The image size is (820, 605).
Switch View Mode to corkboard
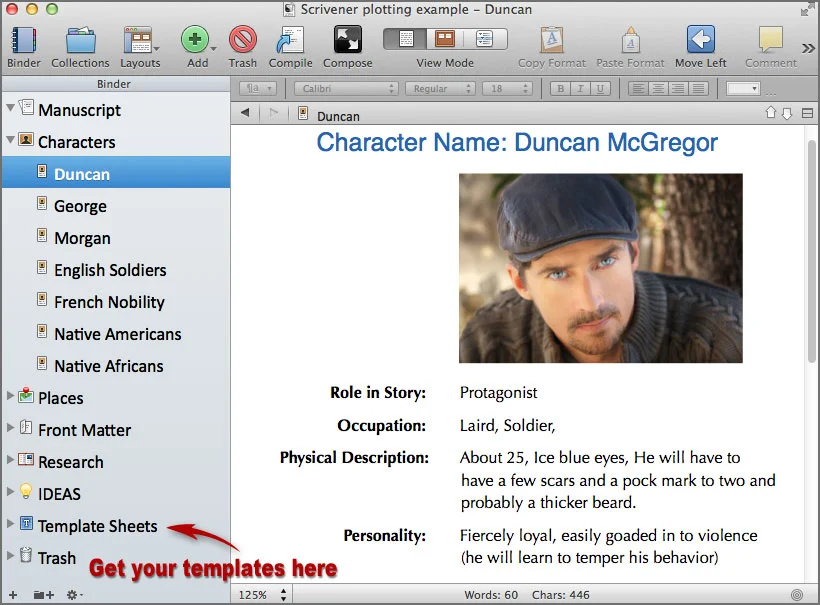pos(445,39)
